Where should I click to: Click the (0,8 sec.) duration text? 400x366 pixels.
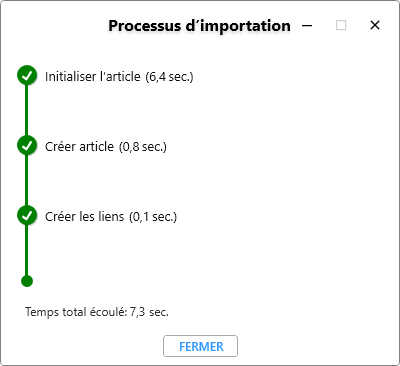click(143, 147)
